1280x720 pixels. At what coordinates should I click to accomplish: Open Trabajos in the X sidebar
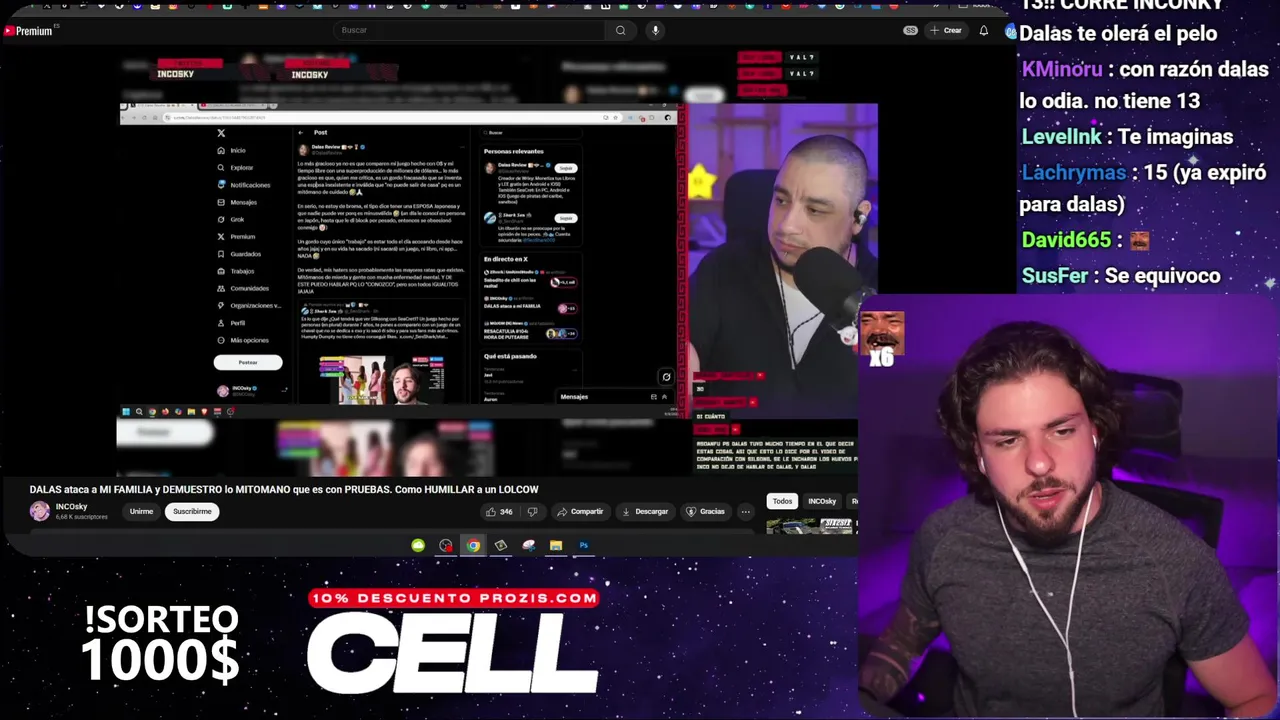236,271
